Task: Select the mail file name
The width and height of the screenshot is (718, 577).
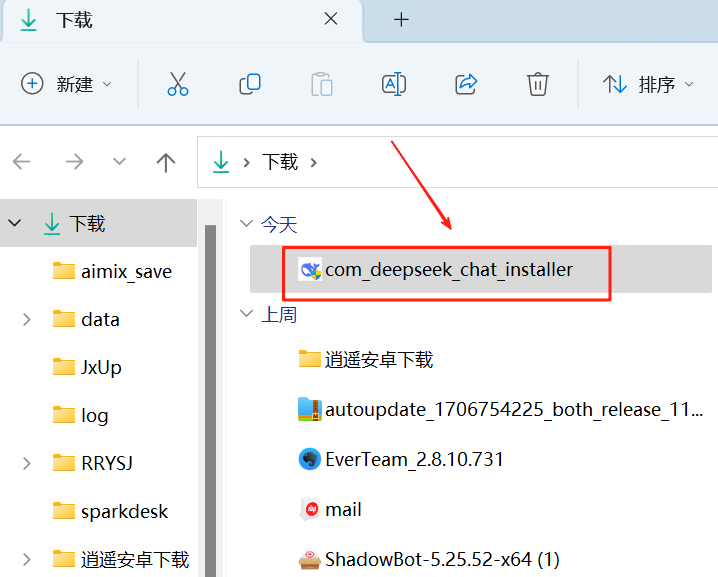Action: pyautogui.click(x=343, y=509)
